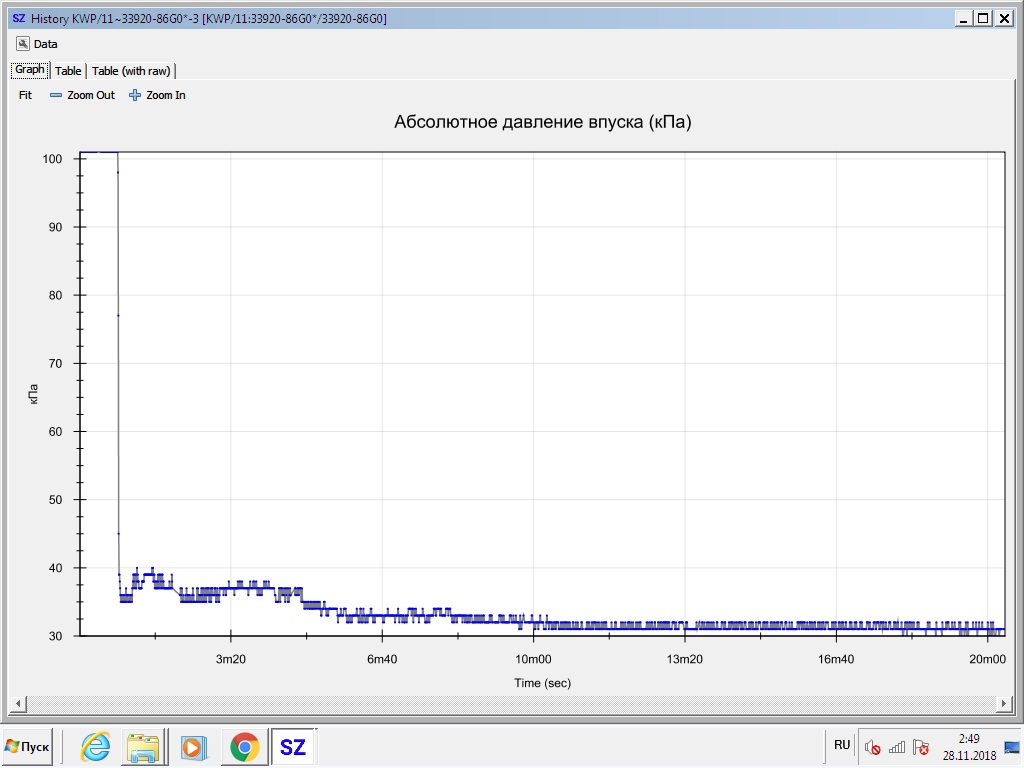Open the network signal tray icon

pos(897,747)
